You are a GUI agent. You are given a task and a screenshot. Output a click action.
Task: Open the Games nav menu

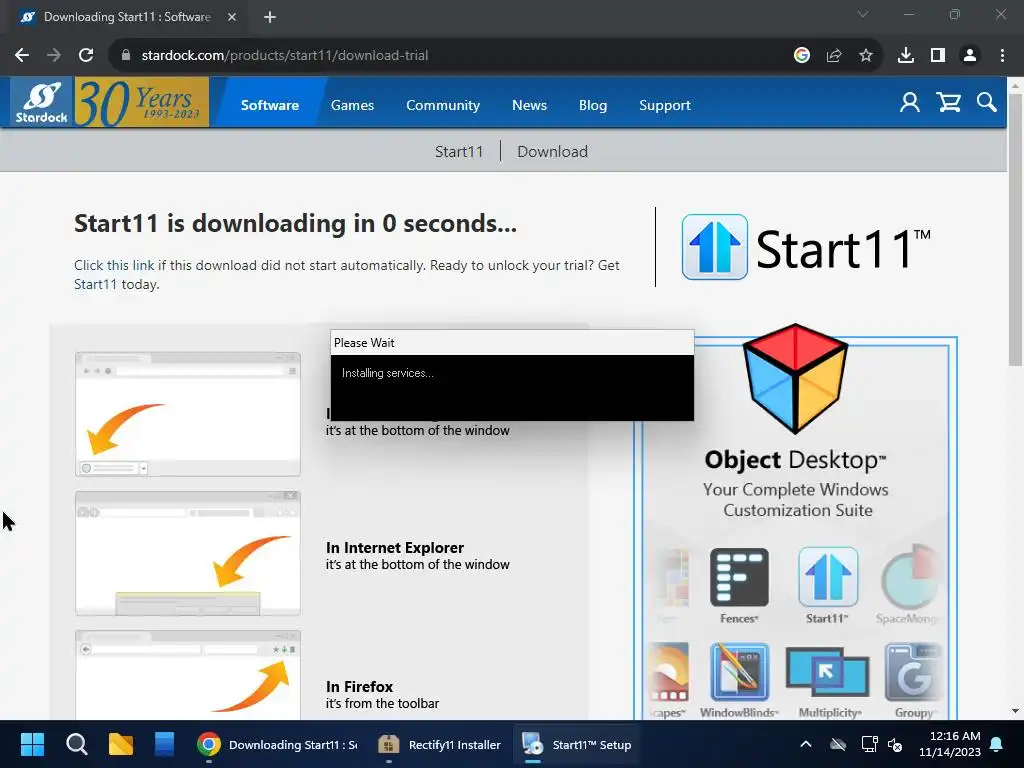click(x=352, y=105)
